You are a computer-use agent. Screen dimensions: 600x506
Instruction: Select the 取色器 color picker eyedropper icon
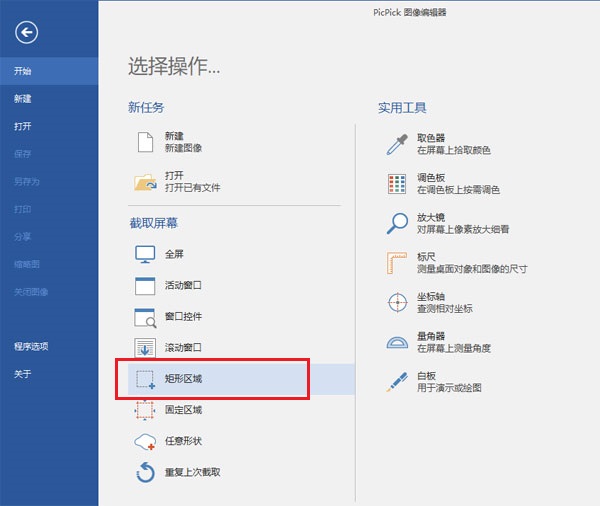[x=399, y=143]
